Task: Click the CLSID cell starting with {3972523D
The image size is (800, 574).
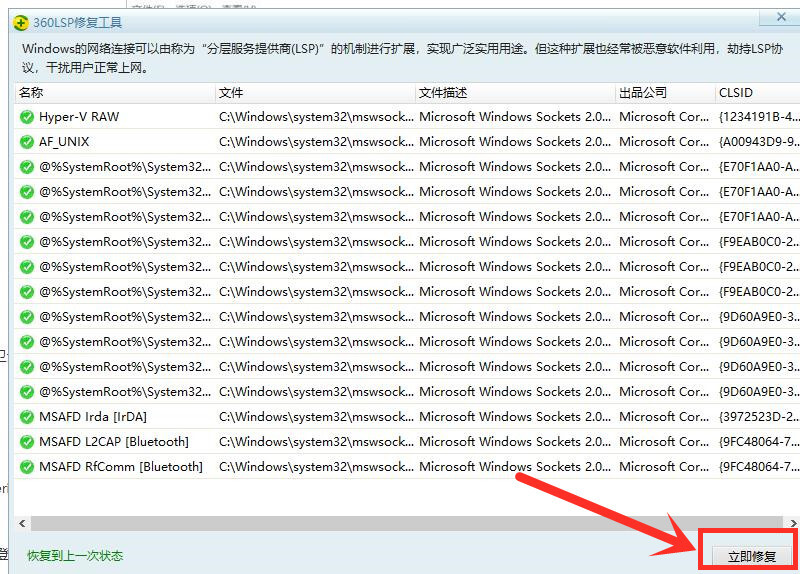Action: [758, 417]
